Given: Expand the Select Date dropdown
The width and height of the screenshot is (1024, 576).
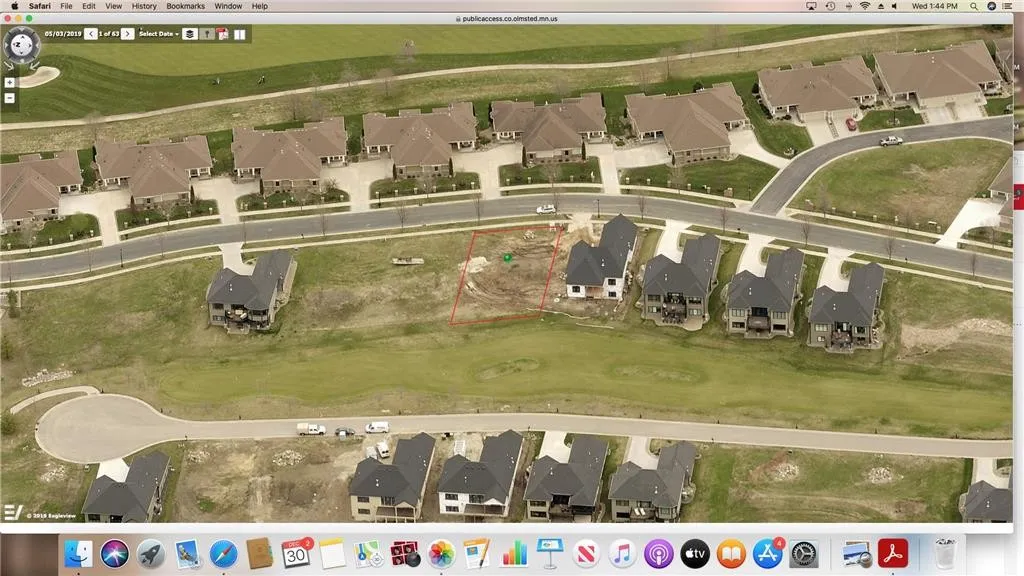Looking at the screenshot, I should point(159,33).
